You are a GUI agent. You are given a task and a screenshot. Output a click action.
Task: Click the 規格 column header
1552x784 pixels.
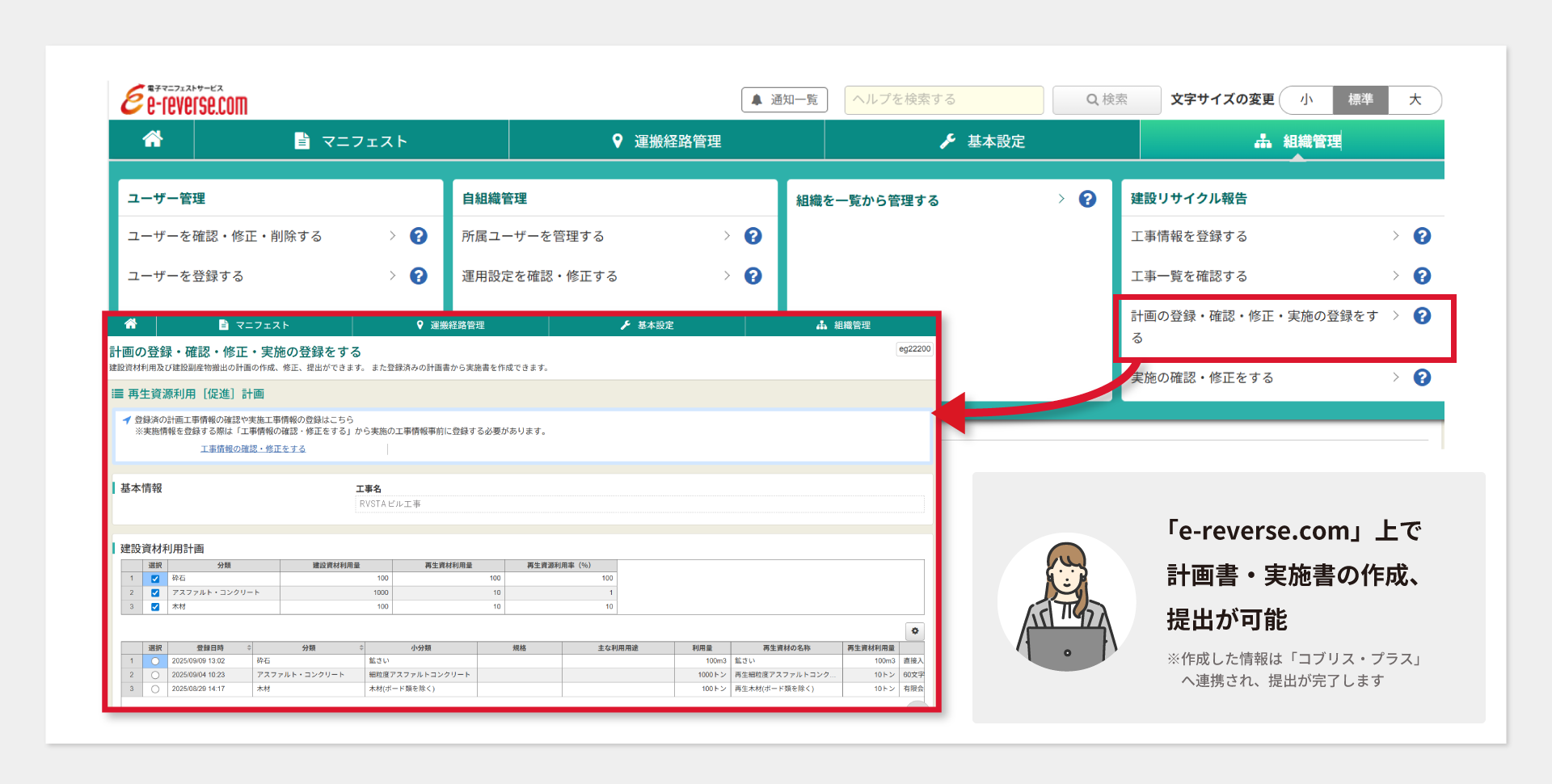click(x=520, y=648)
